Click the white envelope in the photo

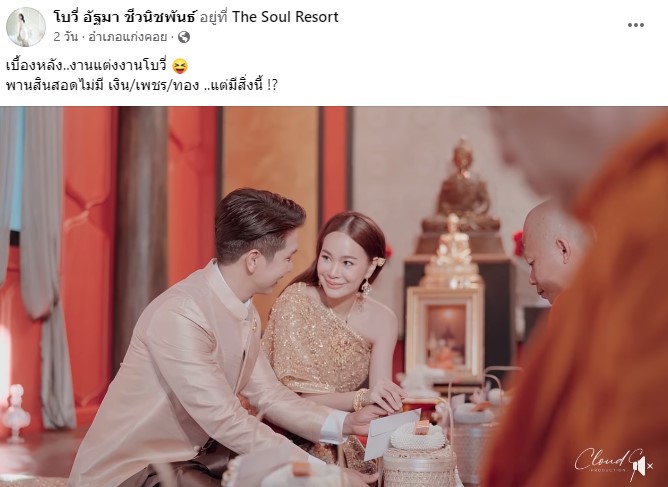(x=388, y=434)
